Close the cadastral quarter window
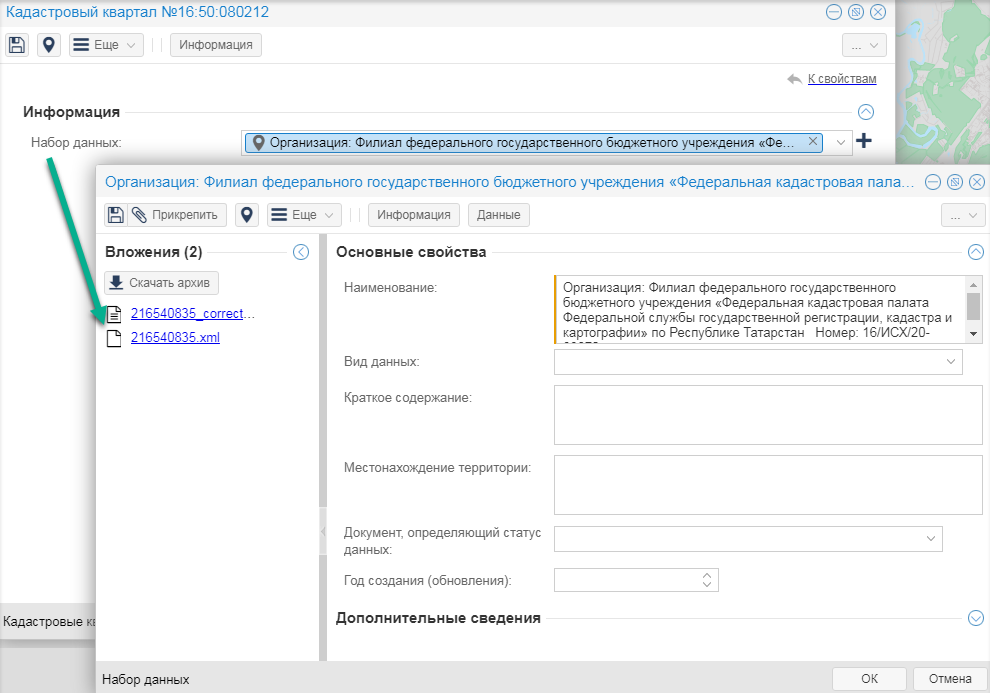The width and height of the screenshot is (990, 693). tap(878, 12)
